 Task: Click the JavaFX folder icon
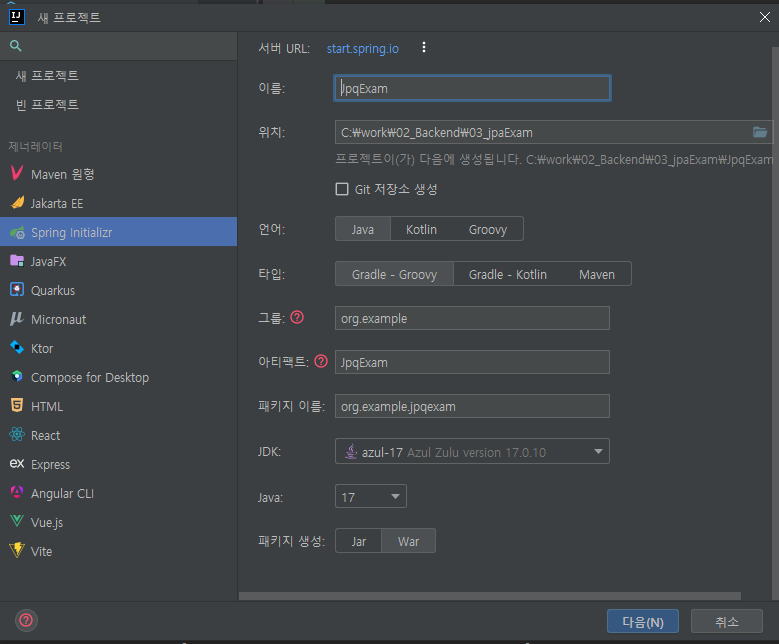click(17, 261)
